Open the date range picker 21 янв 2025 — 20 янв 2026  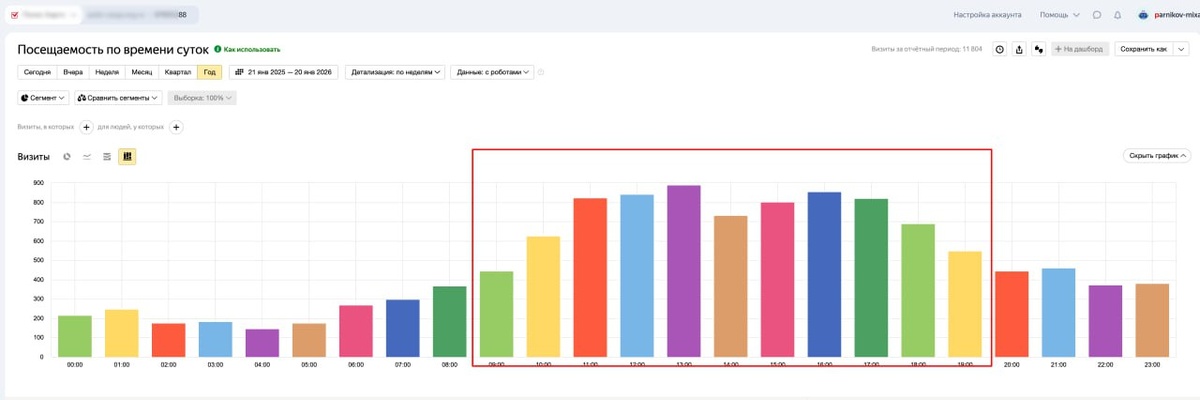coord(284,72)
